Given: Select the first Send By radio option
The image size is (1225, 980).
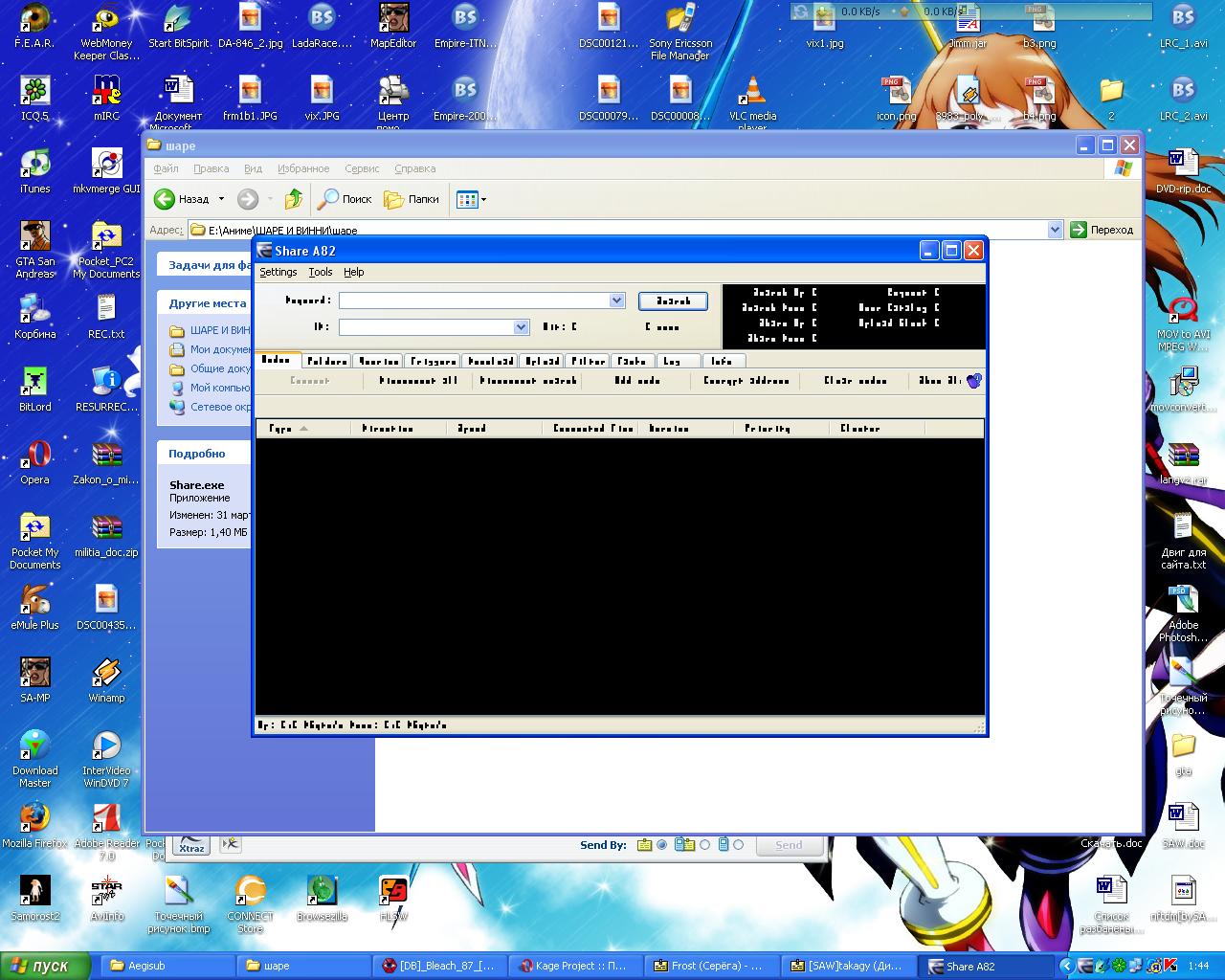Looking at the screenshot, I should pyautogui.click(x=661, y=845).
